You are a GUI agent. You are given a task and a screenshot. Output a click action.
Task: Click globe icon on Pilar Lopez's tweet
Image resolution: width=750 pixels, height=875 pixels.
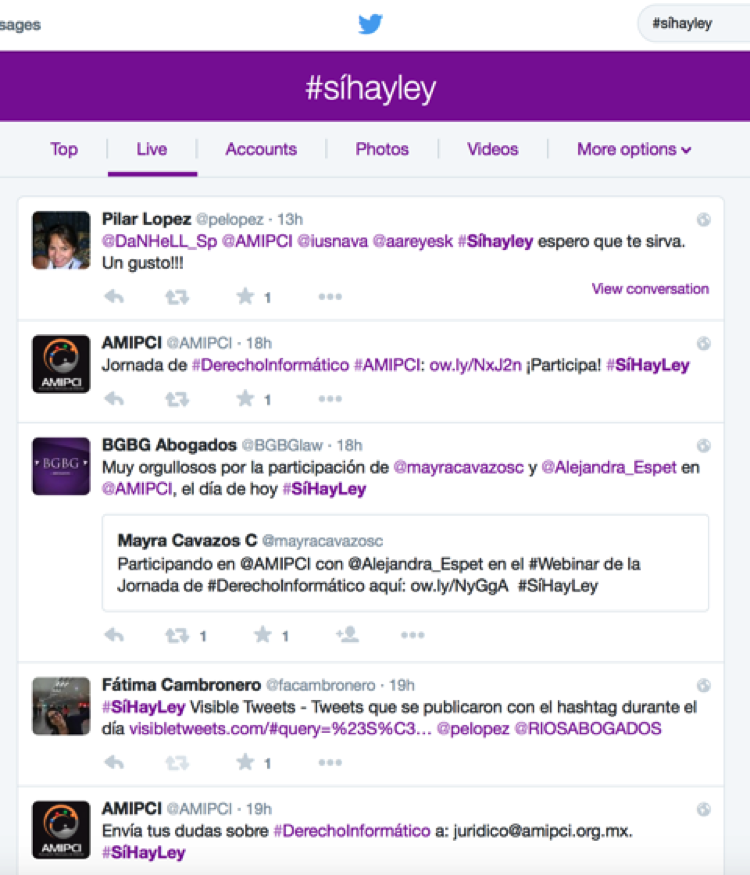coord(704,220)
